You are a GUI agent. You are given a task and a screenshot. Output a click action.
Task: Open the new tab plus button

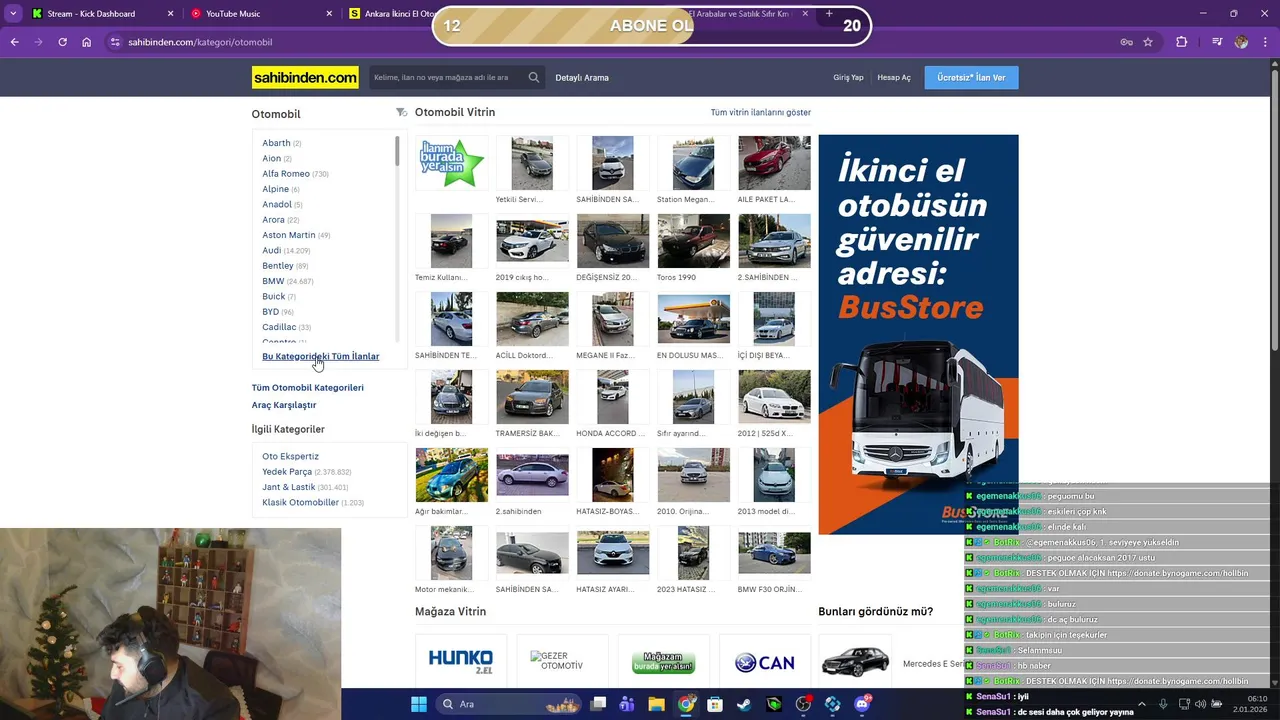point(828,14)
